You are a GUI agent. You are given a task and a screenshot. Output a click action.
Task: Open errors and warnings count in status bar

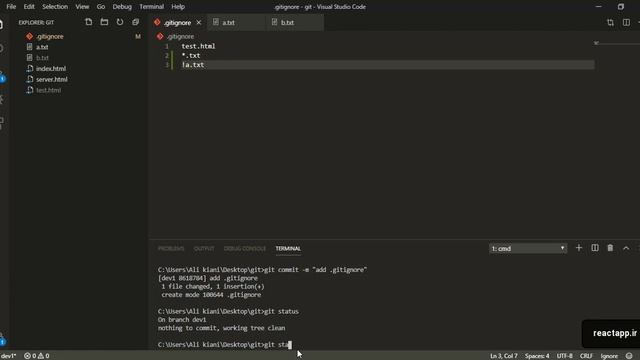(x=37, y=356)
